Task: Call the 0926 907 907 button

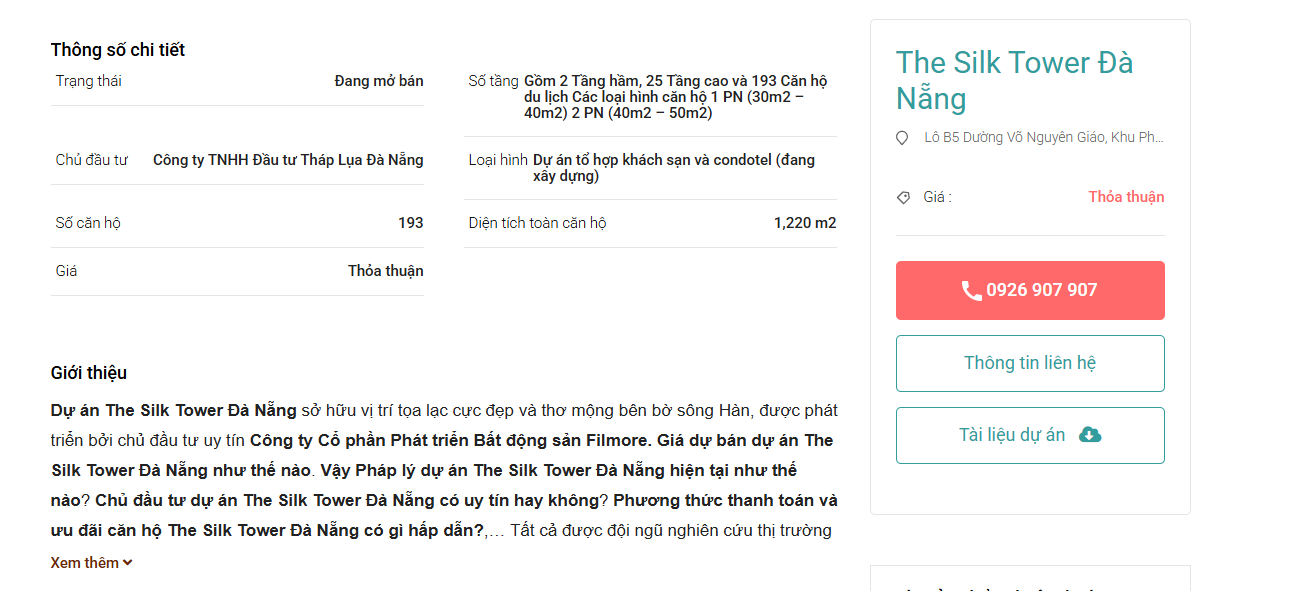Action: click(1030, 290)
